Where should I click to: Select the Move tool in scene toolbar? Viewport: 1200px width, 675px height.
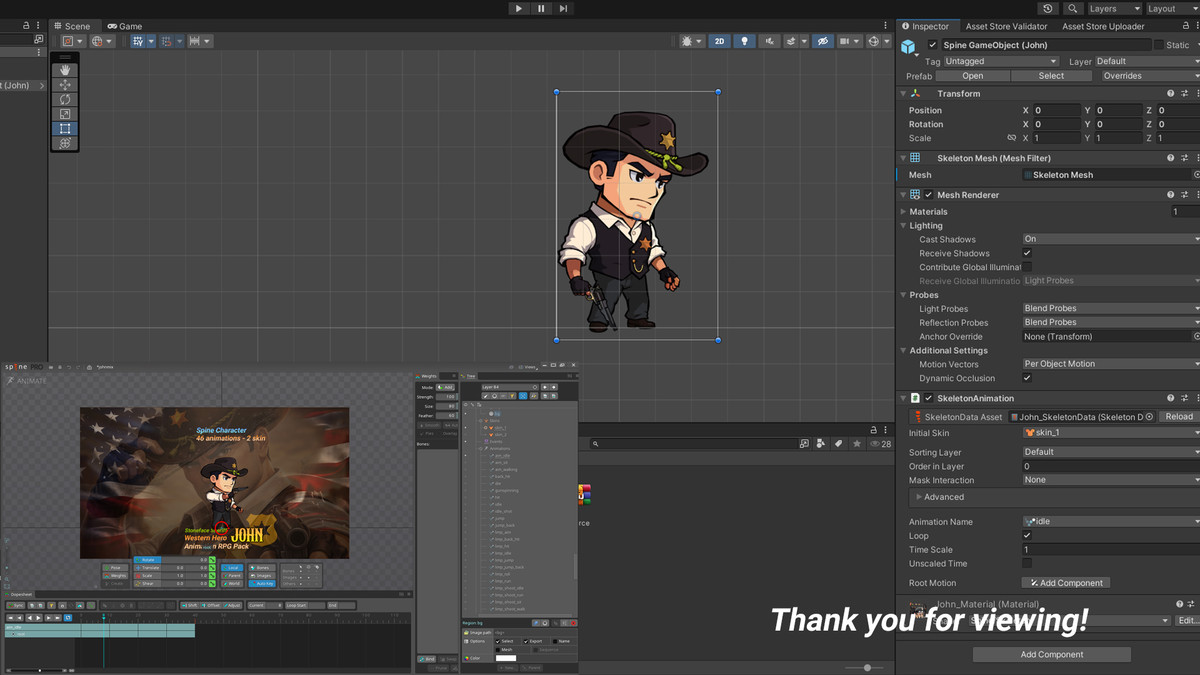[65, 85]
